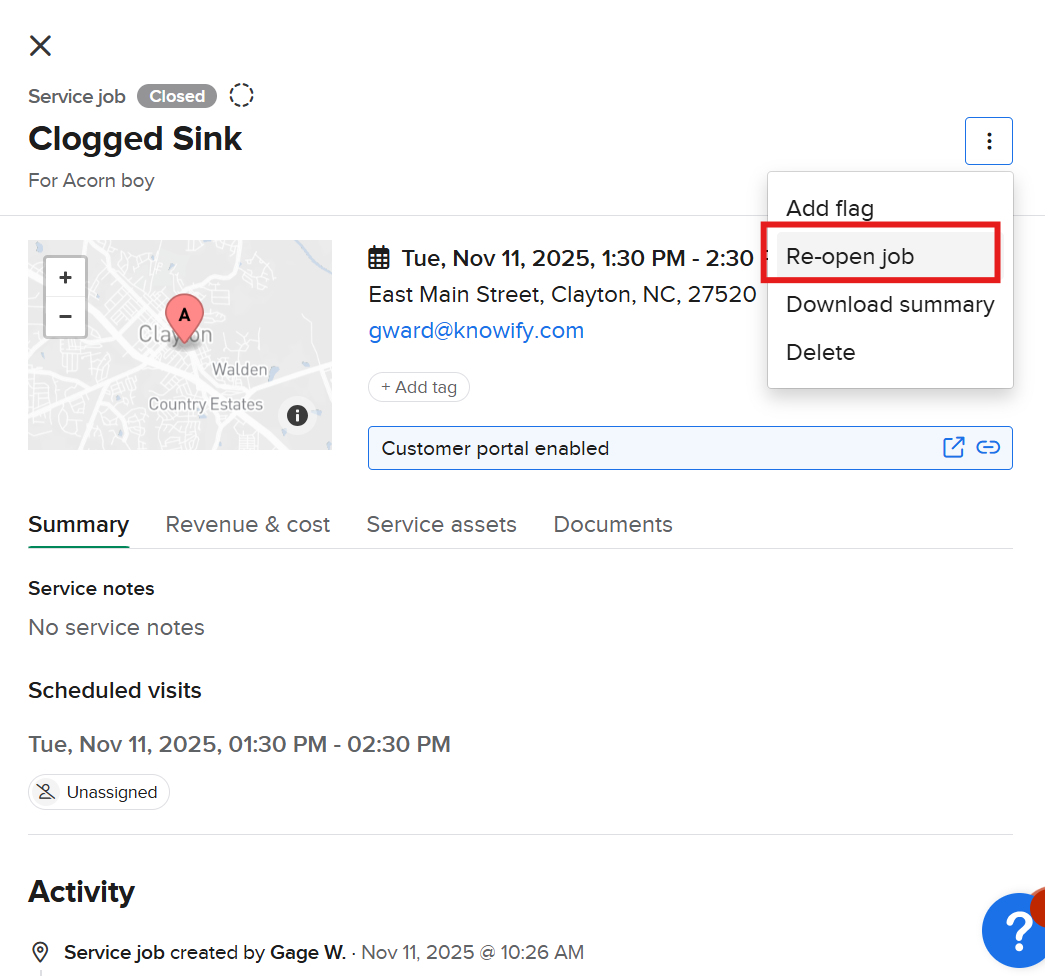Click the + Add tag button

(x=418, y=387)
